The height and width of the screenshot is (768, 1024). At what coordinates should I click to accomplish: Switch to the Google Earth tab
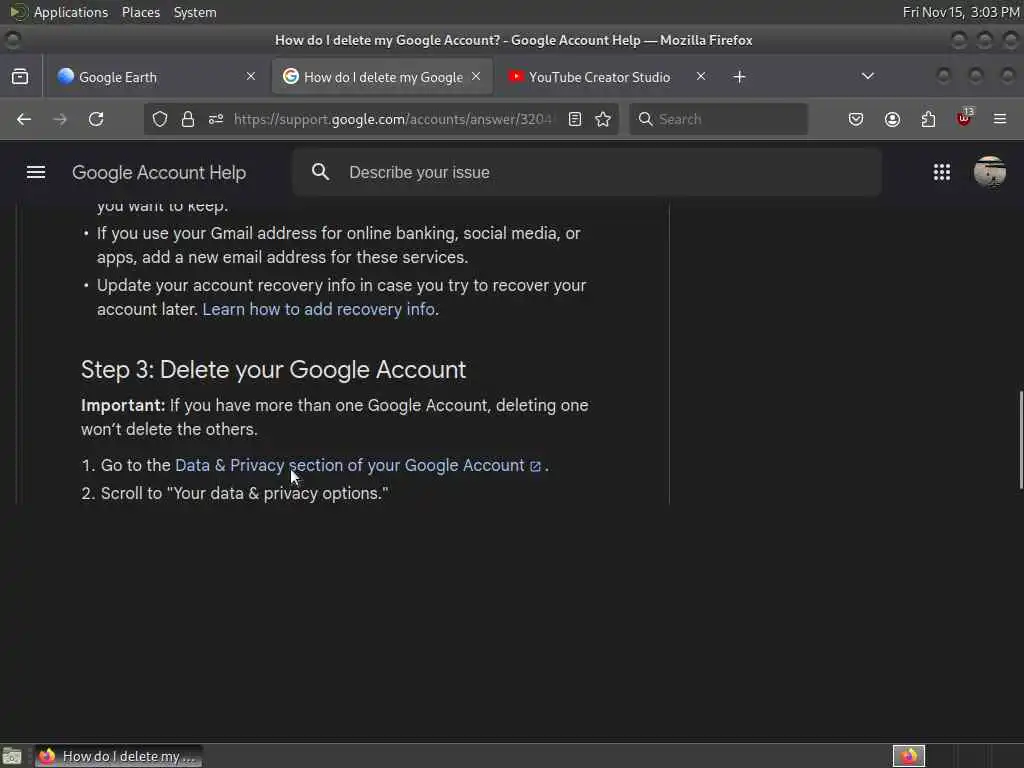coord(155,77)
